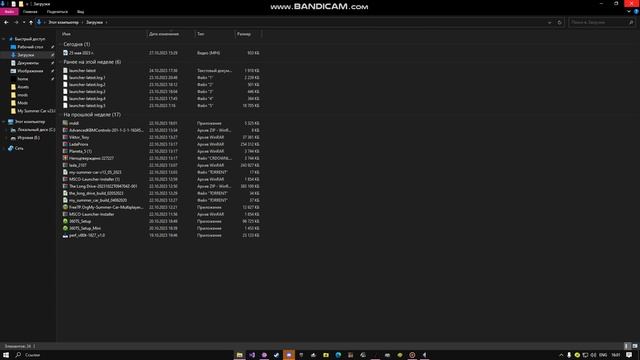Viewport: 640px width, 360px height.
Task: Expand the address bar history dropdown
Action: [x=549, y=22]
